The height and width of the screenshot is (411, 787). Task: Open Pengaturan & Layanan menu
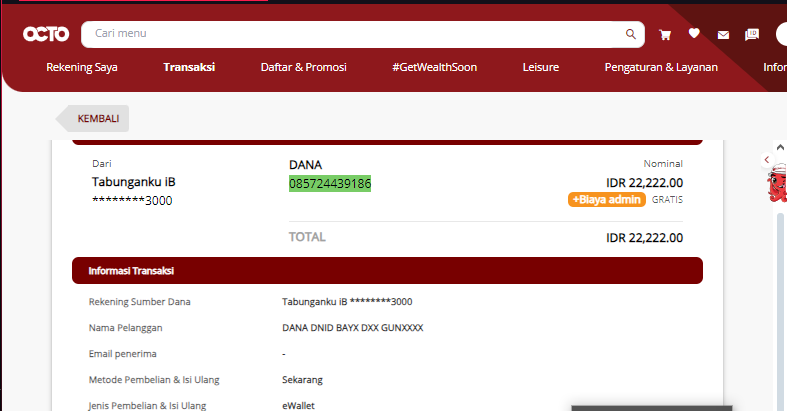tap(661, 67)
